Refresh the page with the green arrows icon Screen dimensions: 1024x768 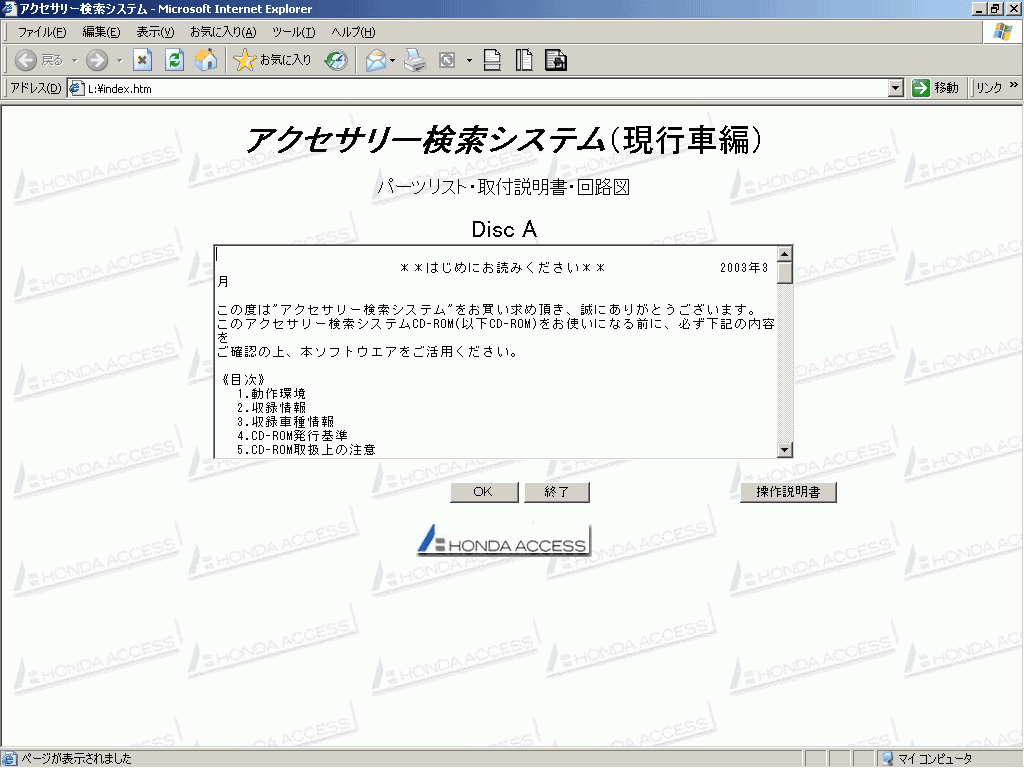tap(174, 60)
